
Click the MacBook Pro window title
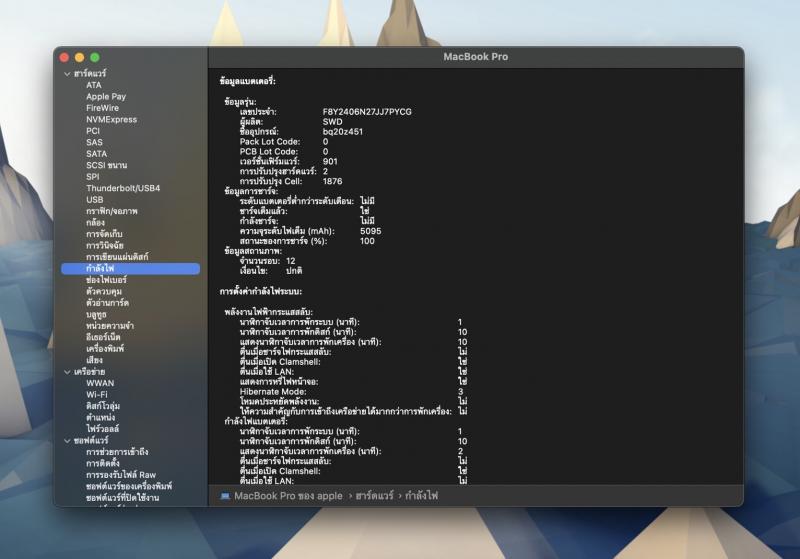476,57
